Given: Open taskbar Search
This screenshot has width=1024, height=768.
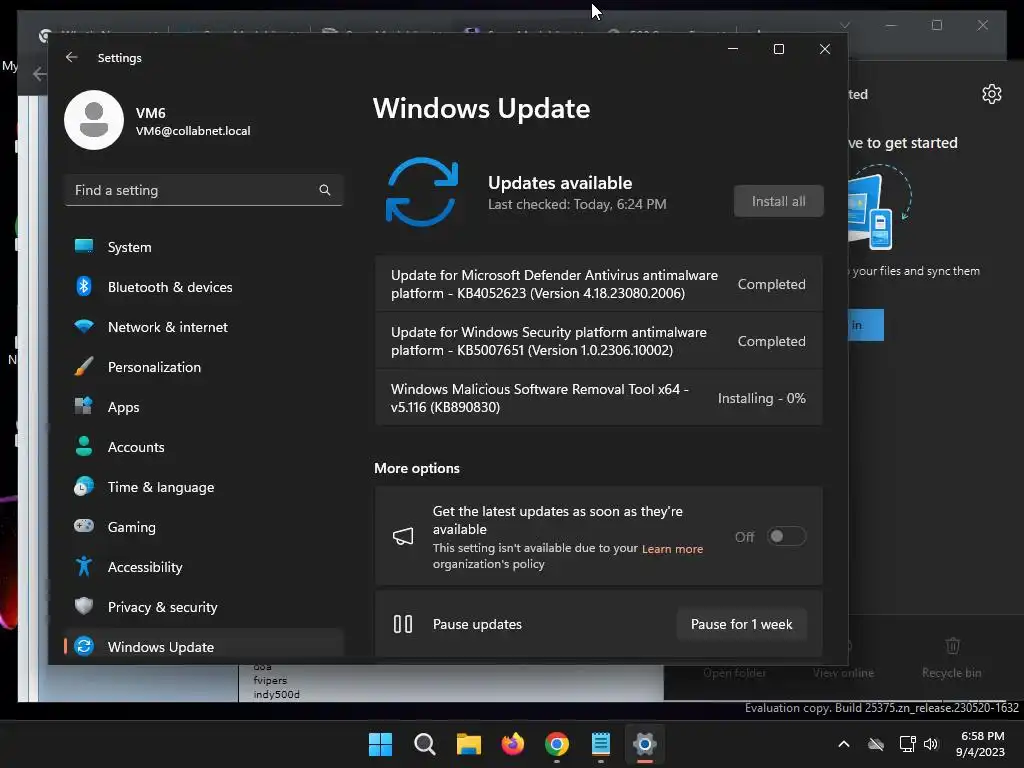Looking at the screenshot, I should [424, 744].
